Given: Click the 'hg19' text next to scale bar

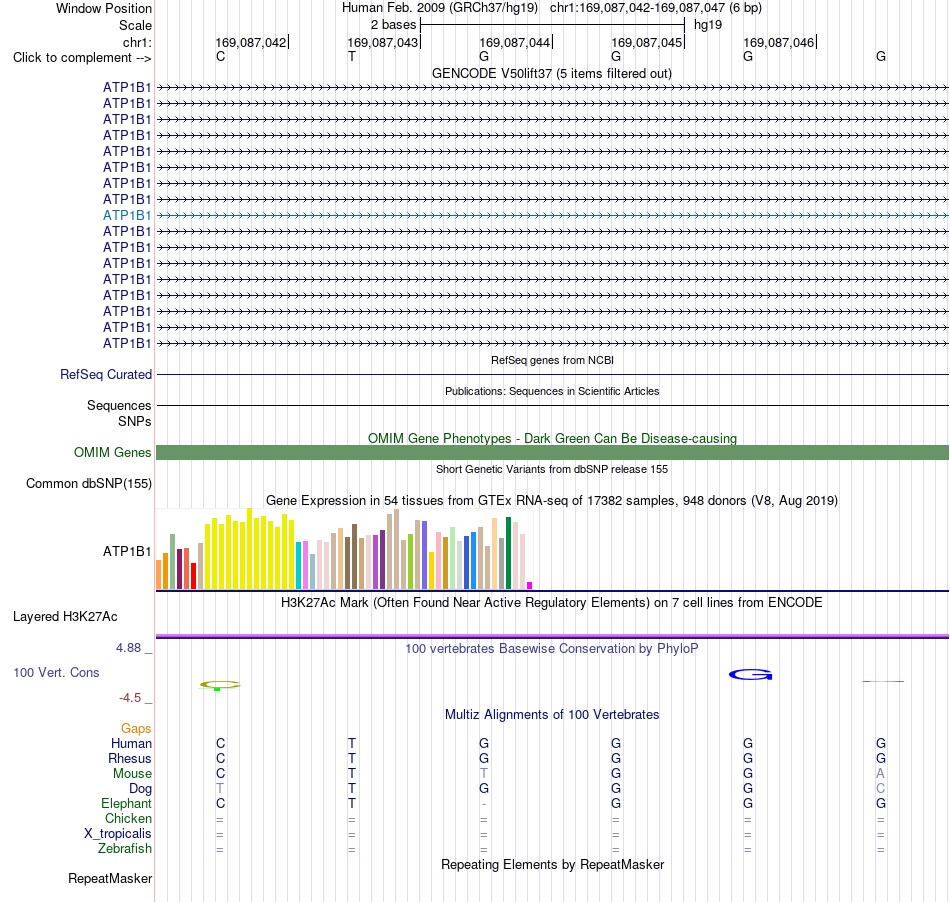Looking at the screenshot, I should click(708, 25).
